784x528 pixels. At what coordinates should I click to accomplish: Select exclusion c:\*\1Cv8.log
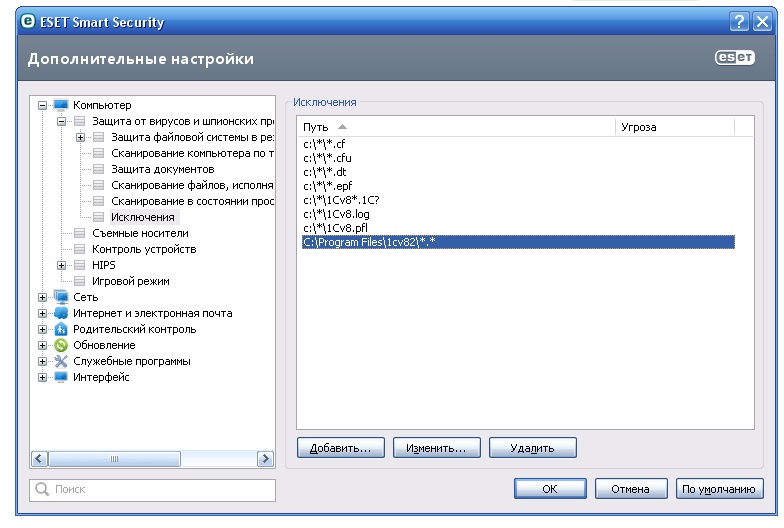[518, 214]
